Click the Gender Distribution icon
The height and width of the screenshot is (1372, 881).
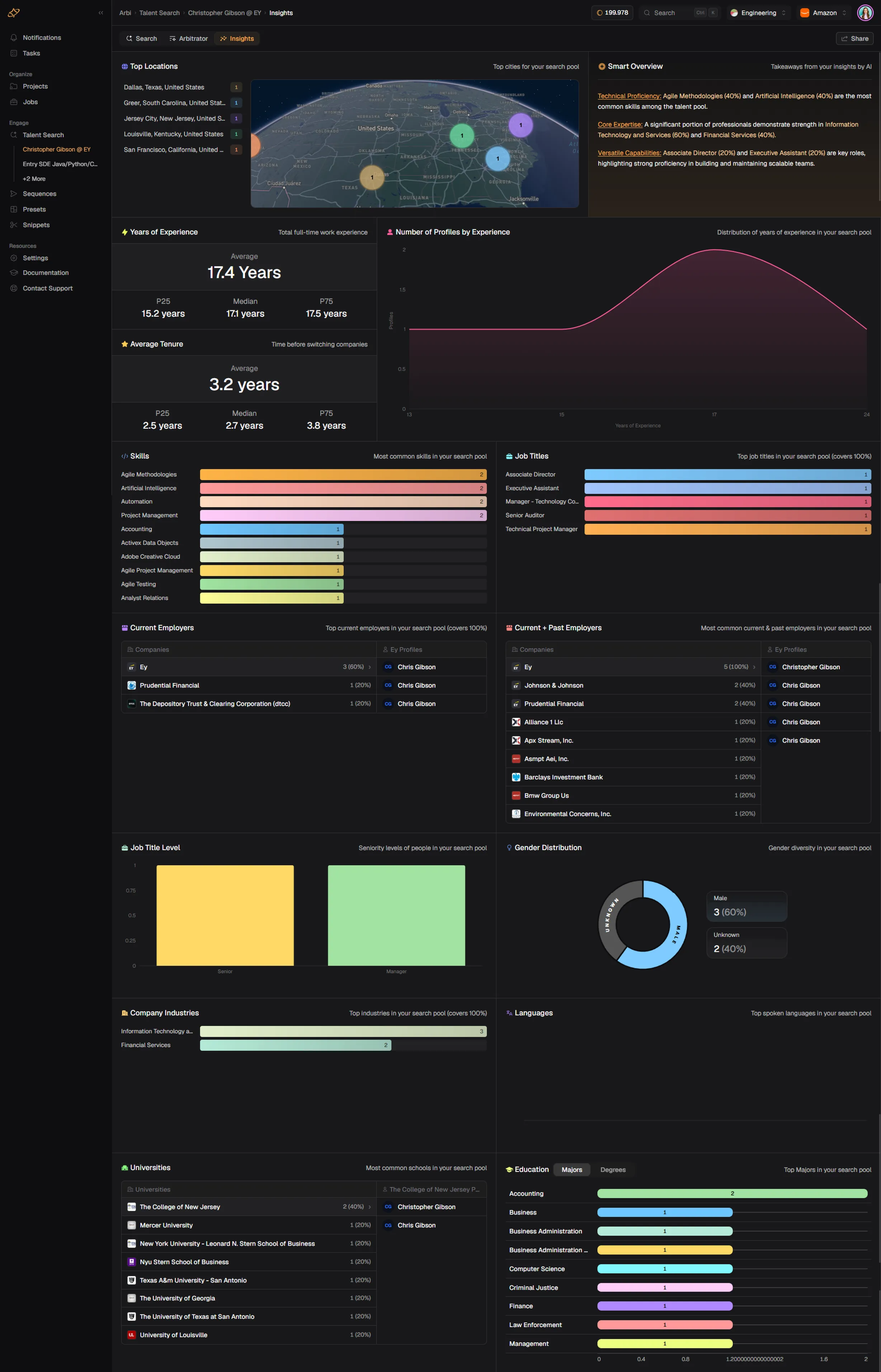509,848
